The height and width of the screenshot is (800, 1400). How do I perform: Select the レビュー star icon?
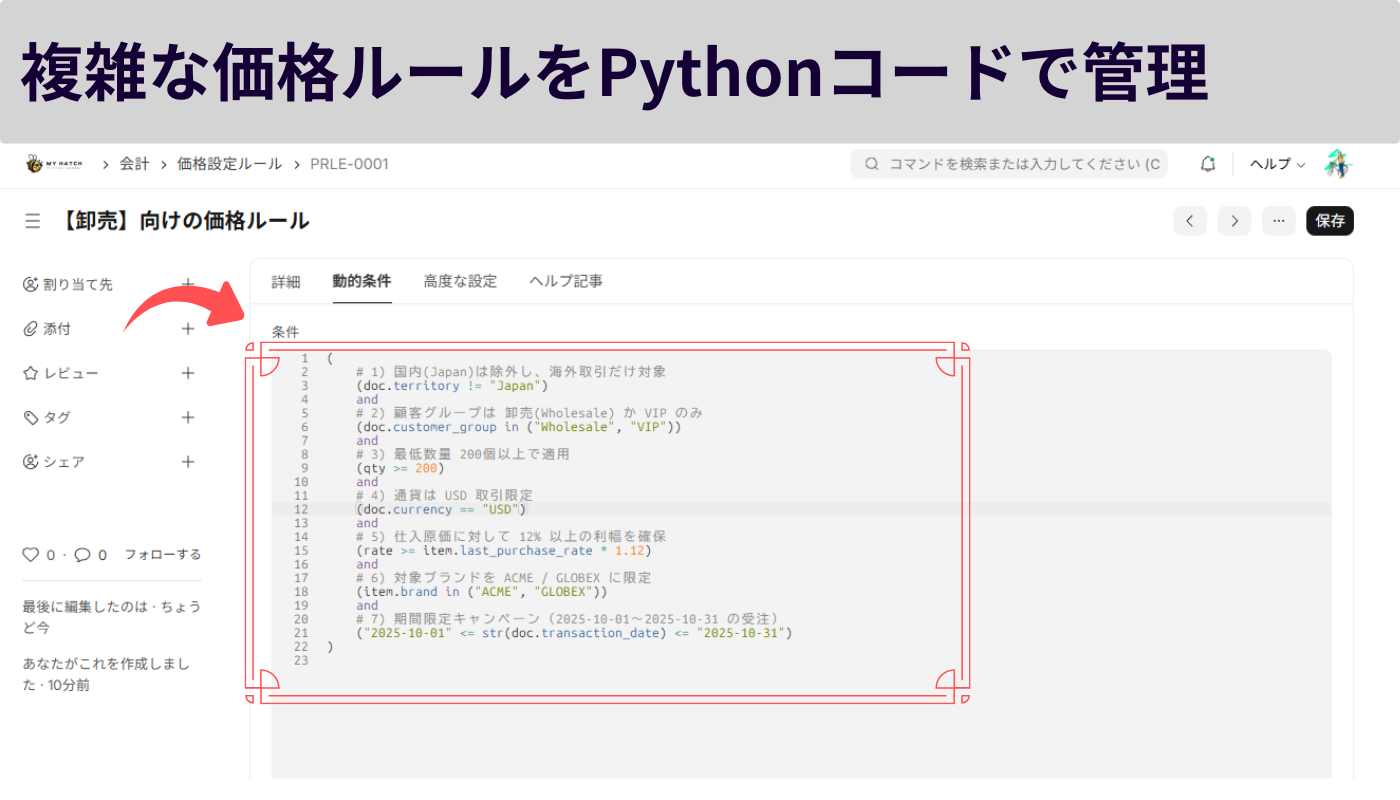pyautogui.click(x=31, y=373)
